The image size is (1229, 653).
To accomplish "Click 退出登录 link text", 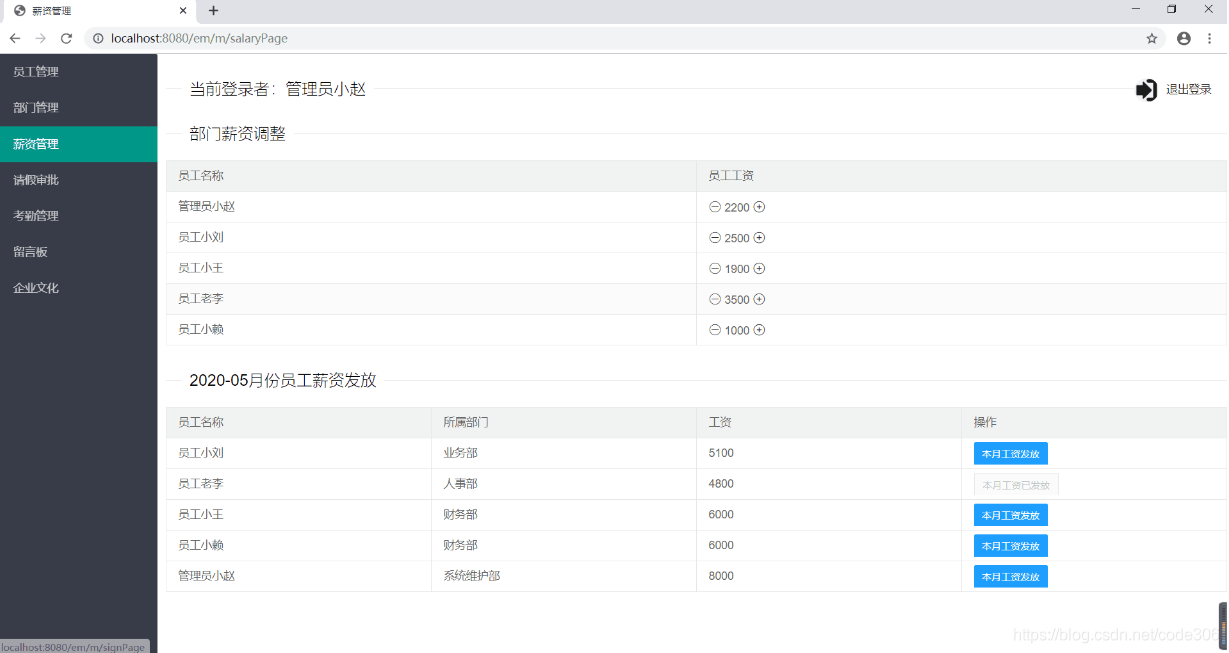I will [1189, 90].
